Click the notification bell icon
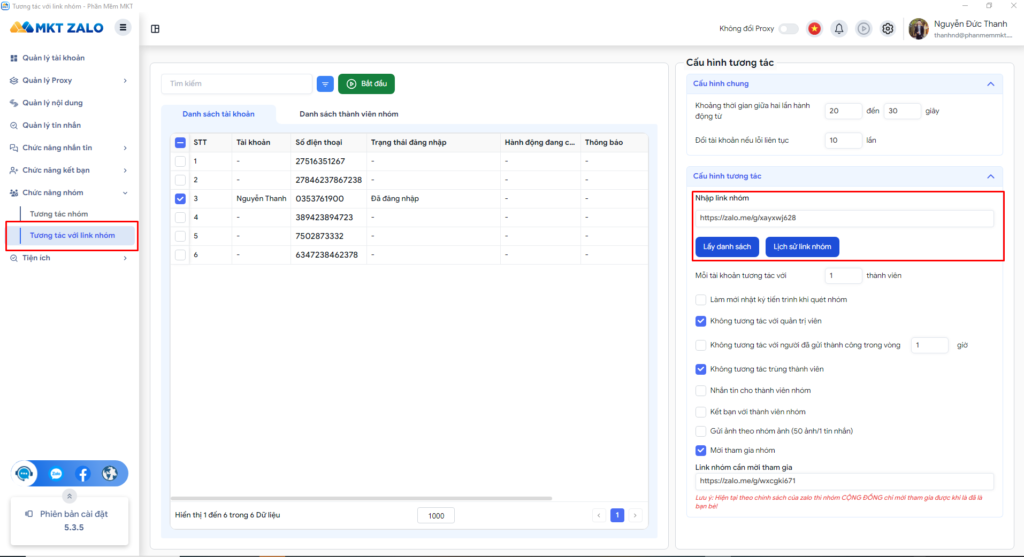 coord(839,28)
